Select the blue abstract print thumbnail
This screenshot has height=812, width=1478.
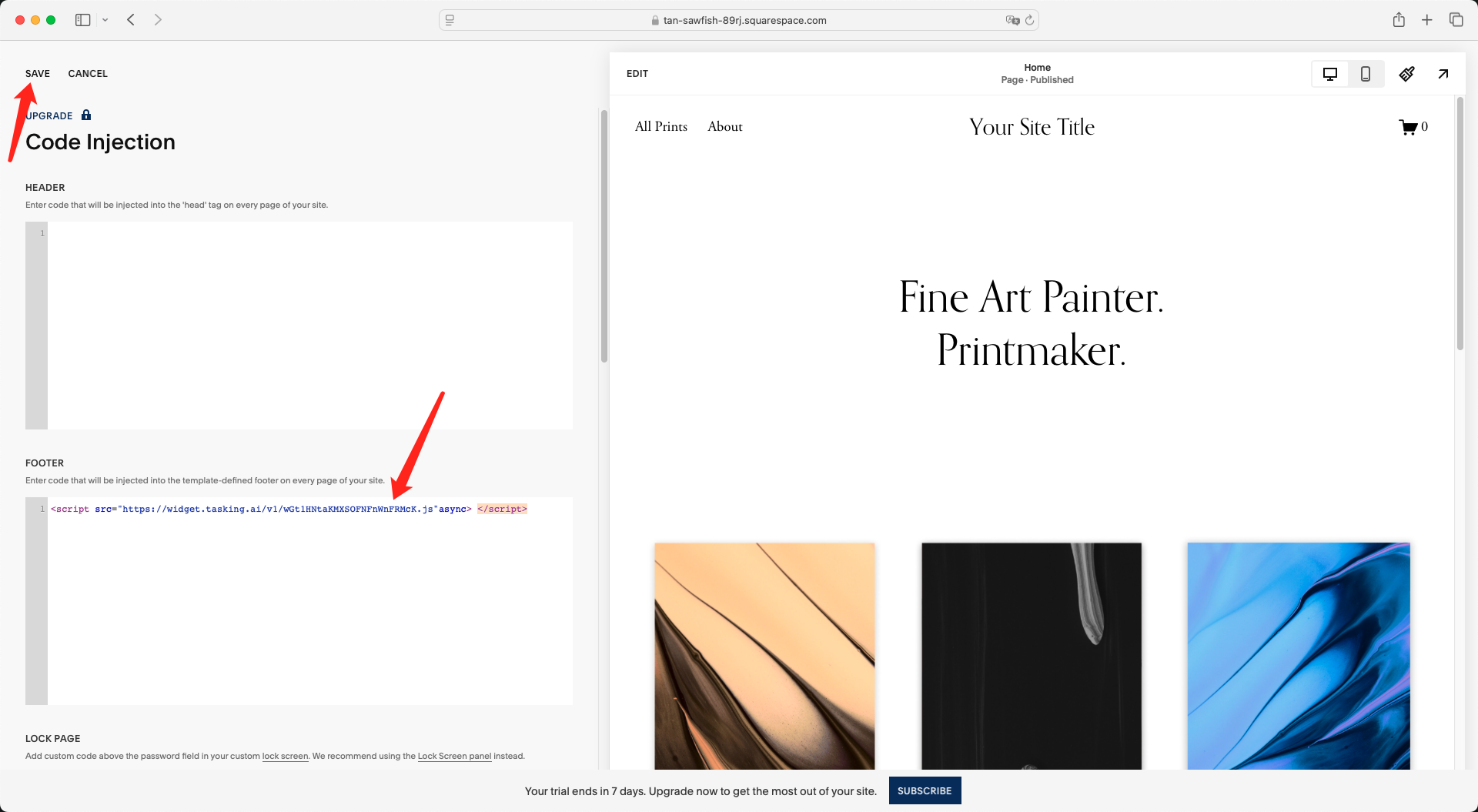pyautogui.click(x=1299, y=656)
